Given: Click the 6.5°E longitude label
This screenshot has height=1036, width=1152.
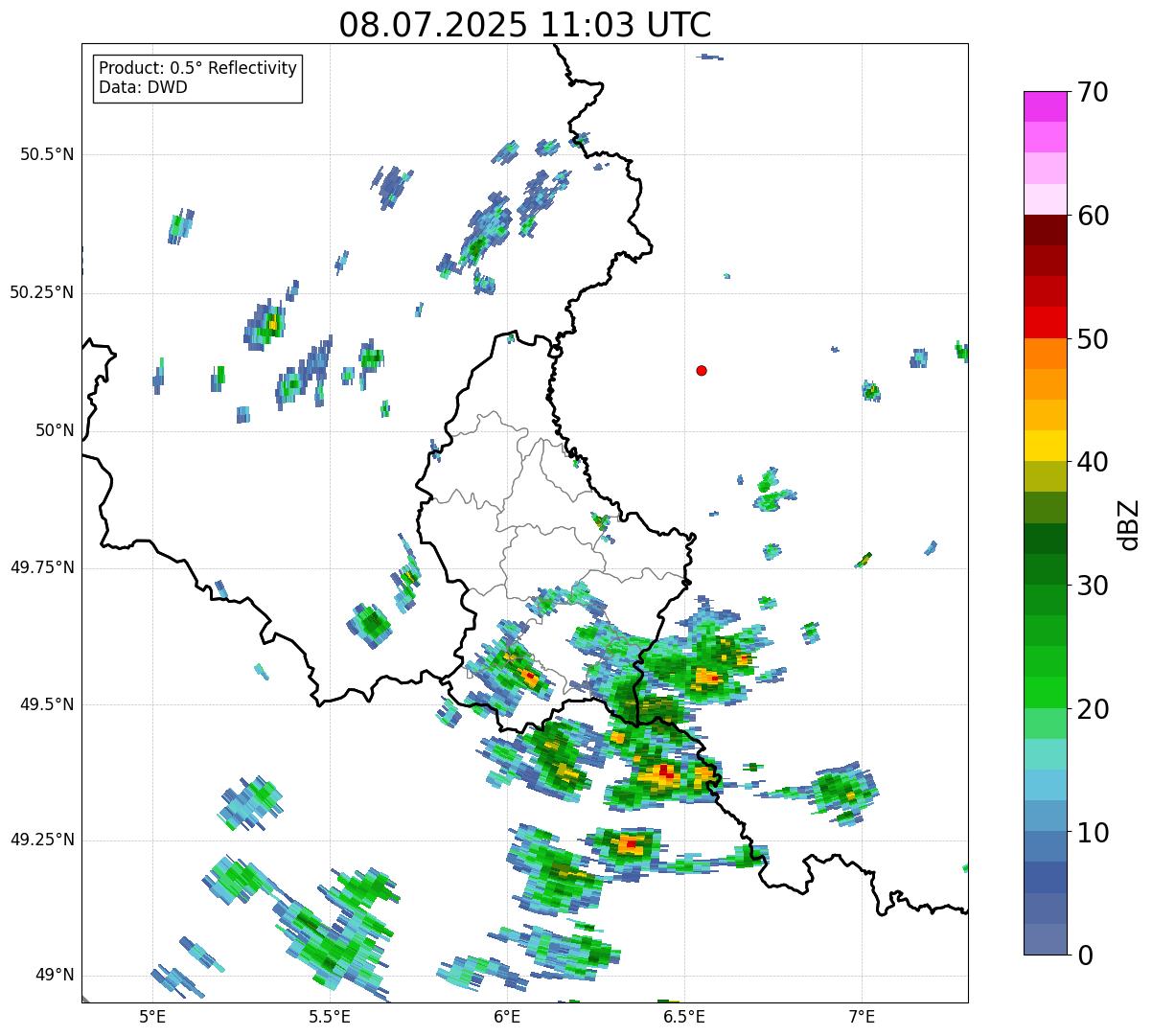Looking at the screenshot, I should pyautogui.click(x=684, y=1016).
